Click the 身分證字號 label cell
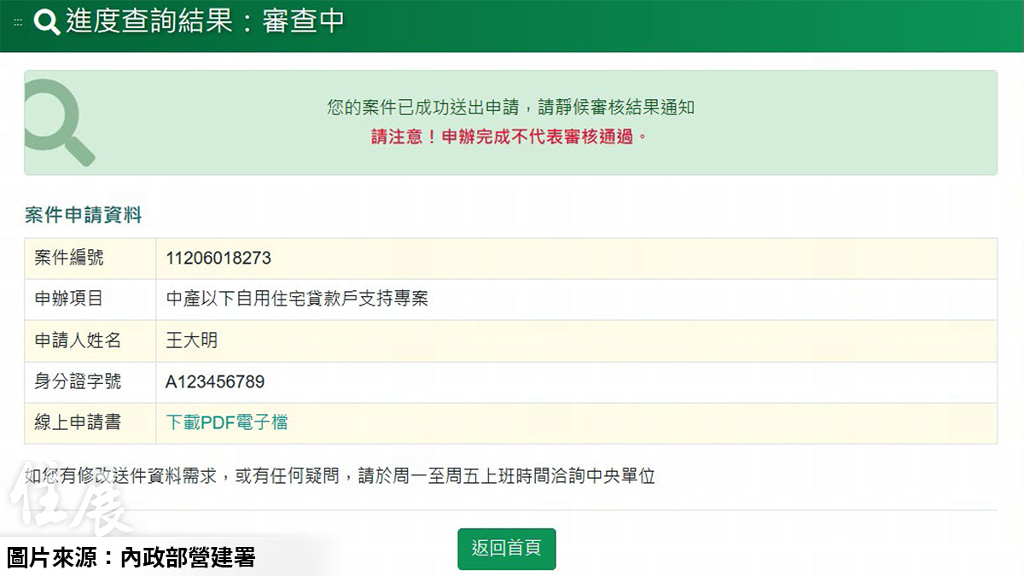 tap(78, 381)
